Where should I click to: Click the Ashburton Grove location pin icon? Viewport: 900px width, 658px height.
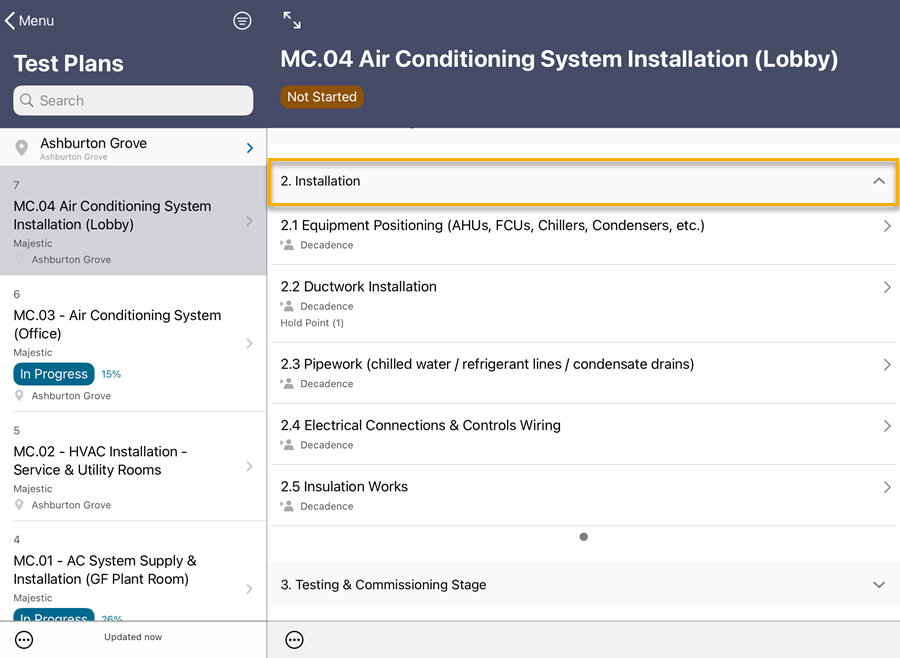tap(22, 149)
